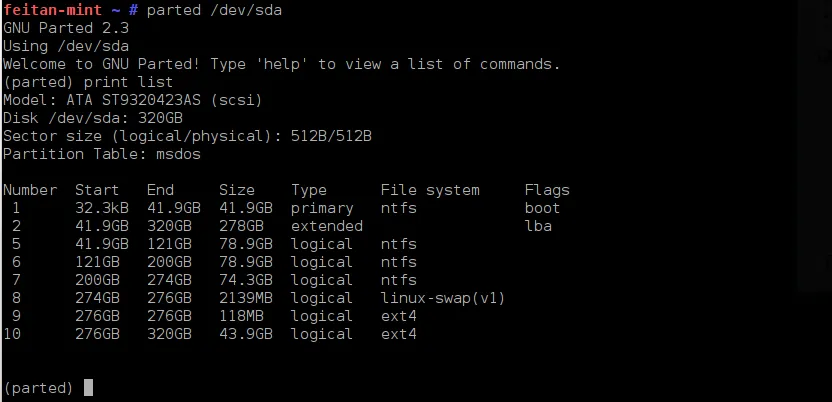The height and width of the screenshot is (402, 832).
Task: Click the 'Number' column header
Action: [x=30, y=190]
